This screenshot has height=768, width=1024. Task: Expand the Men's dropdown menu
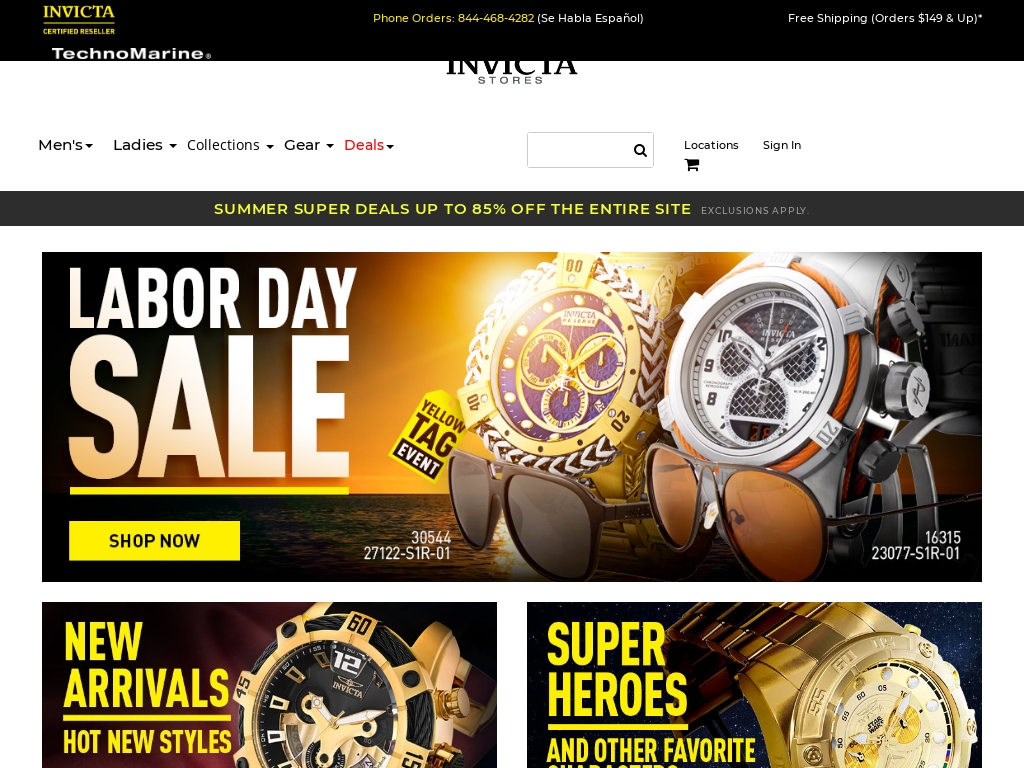[x=65, y=145]
